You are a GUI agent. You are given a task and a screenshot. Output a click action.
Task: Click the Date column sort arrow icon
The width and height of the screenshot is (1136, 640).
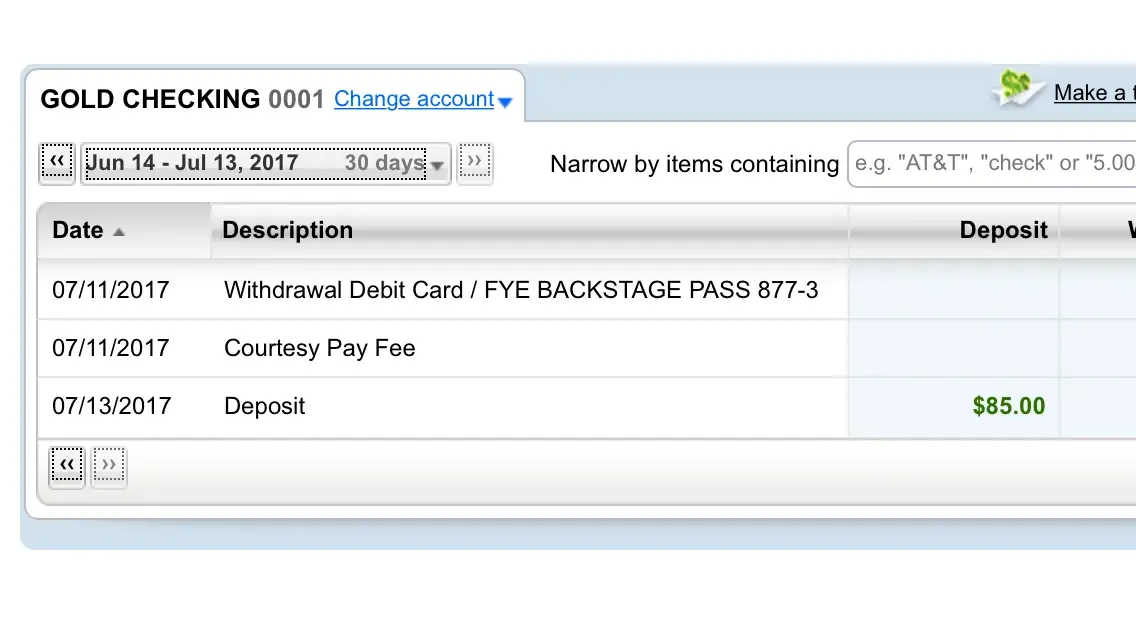click(x=119, y=232)
